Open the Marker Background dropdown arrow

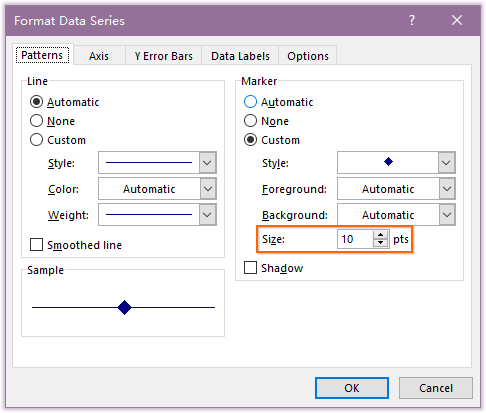click(446, 214)
